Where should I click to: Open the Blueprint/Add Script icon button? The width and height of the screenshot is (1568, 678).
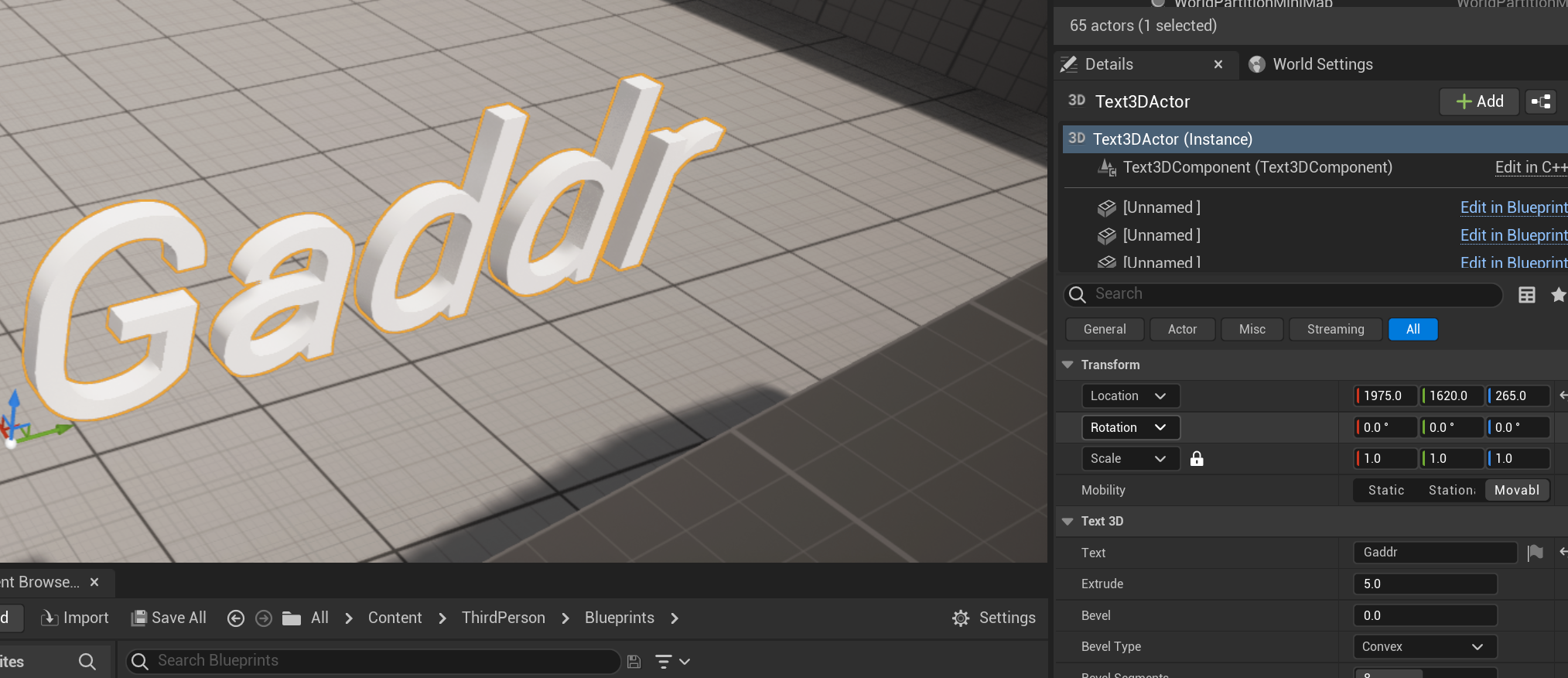tap(1541, 101)
